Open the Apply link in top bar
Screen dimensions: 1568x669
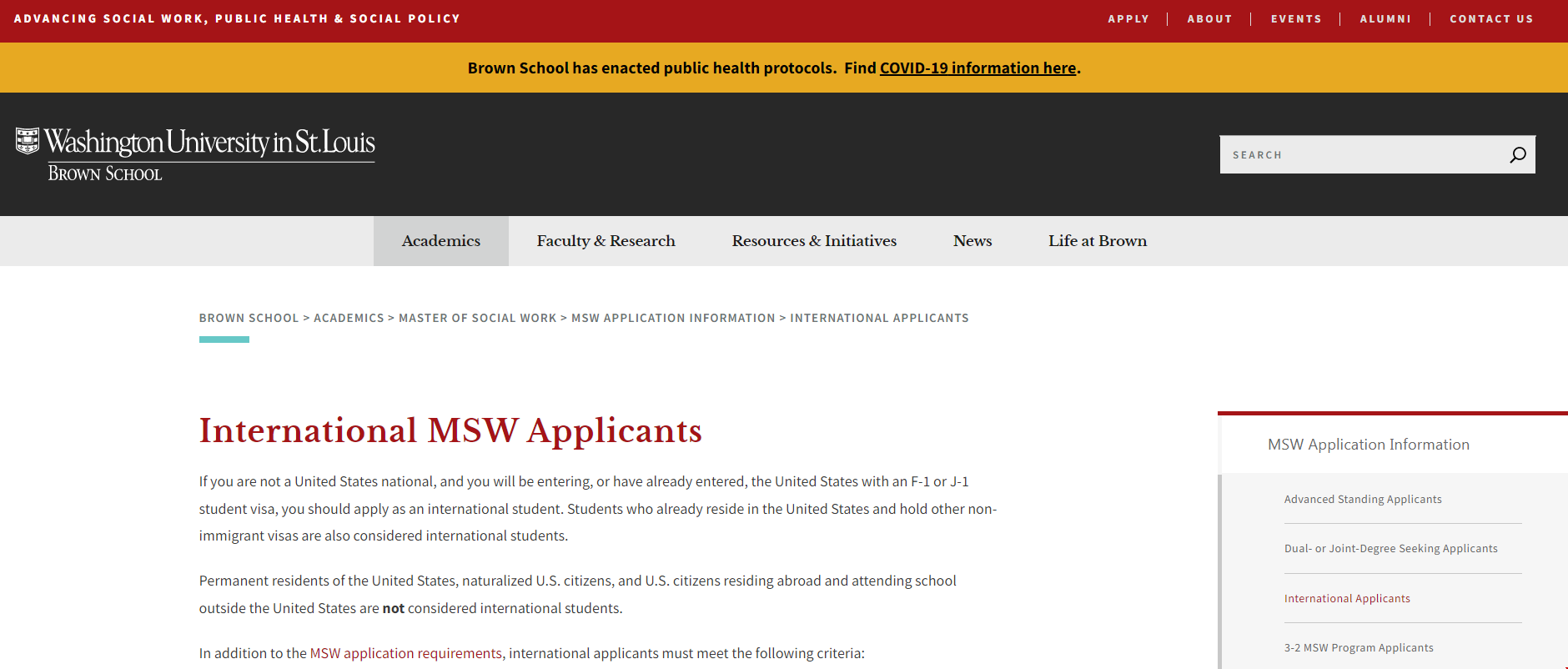coord(1128,19)
